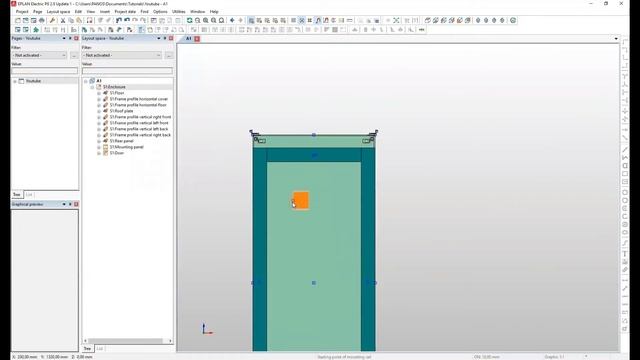Select S1:Roof plate in the tree
The width and height of the screenshot is (640, 360).
tap(122, 111)
